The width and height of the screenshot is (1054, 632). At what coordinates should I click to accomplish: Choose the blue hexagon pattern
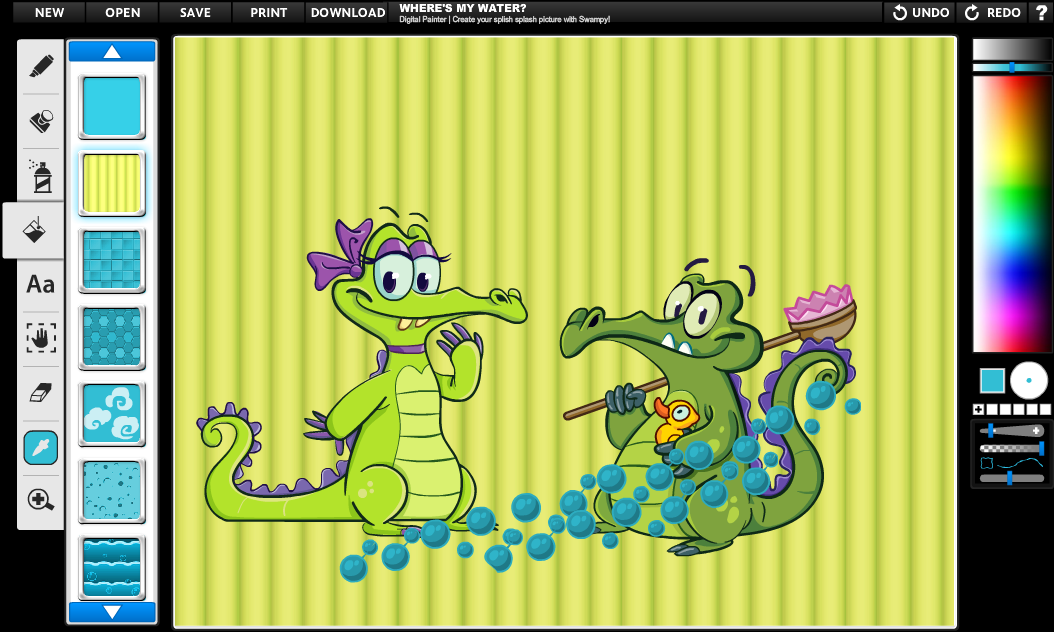pos(112,338)
